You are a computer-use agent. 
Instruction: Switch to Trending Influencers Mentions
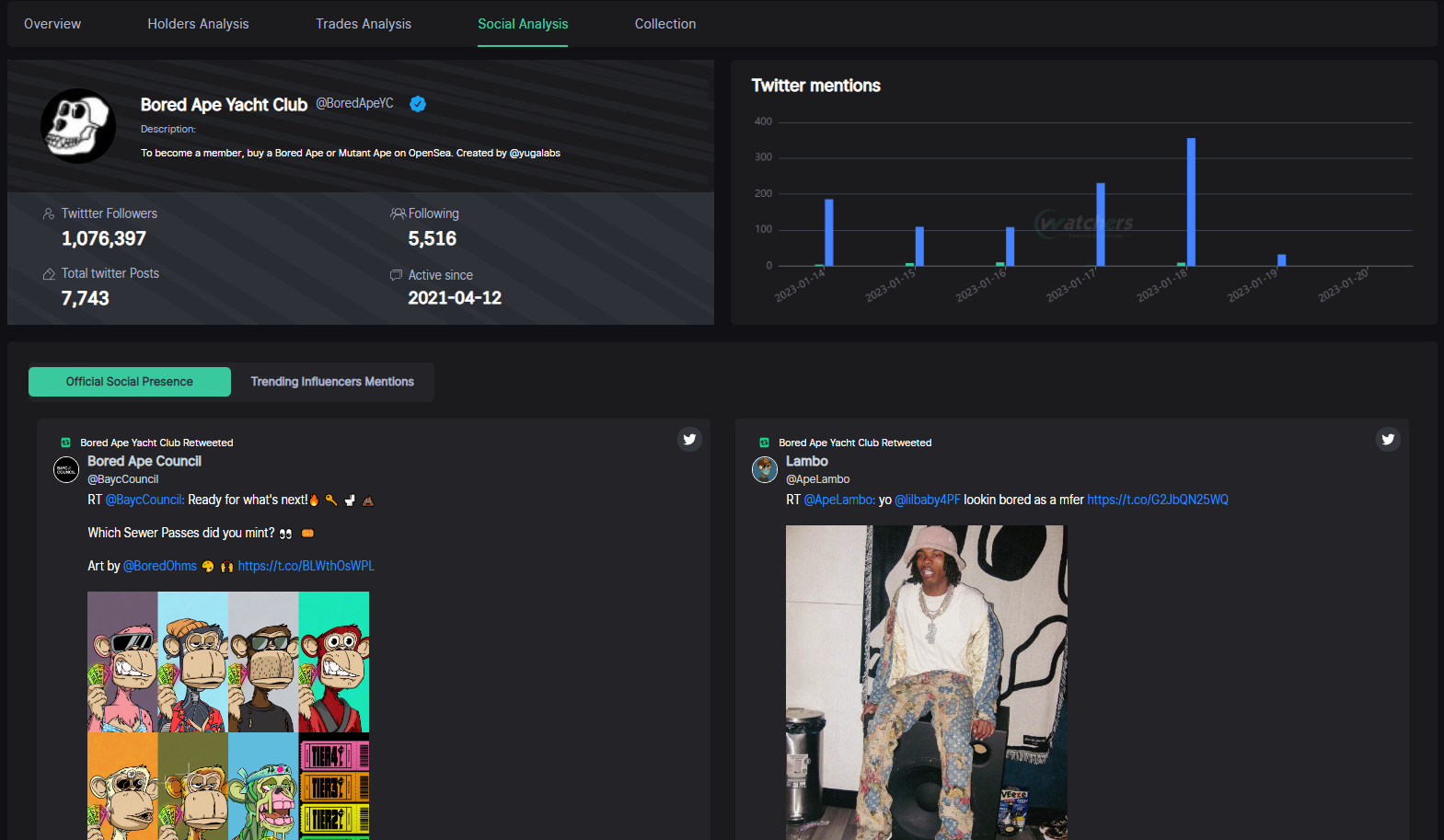332,382
